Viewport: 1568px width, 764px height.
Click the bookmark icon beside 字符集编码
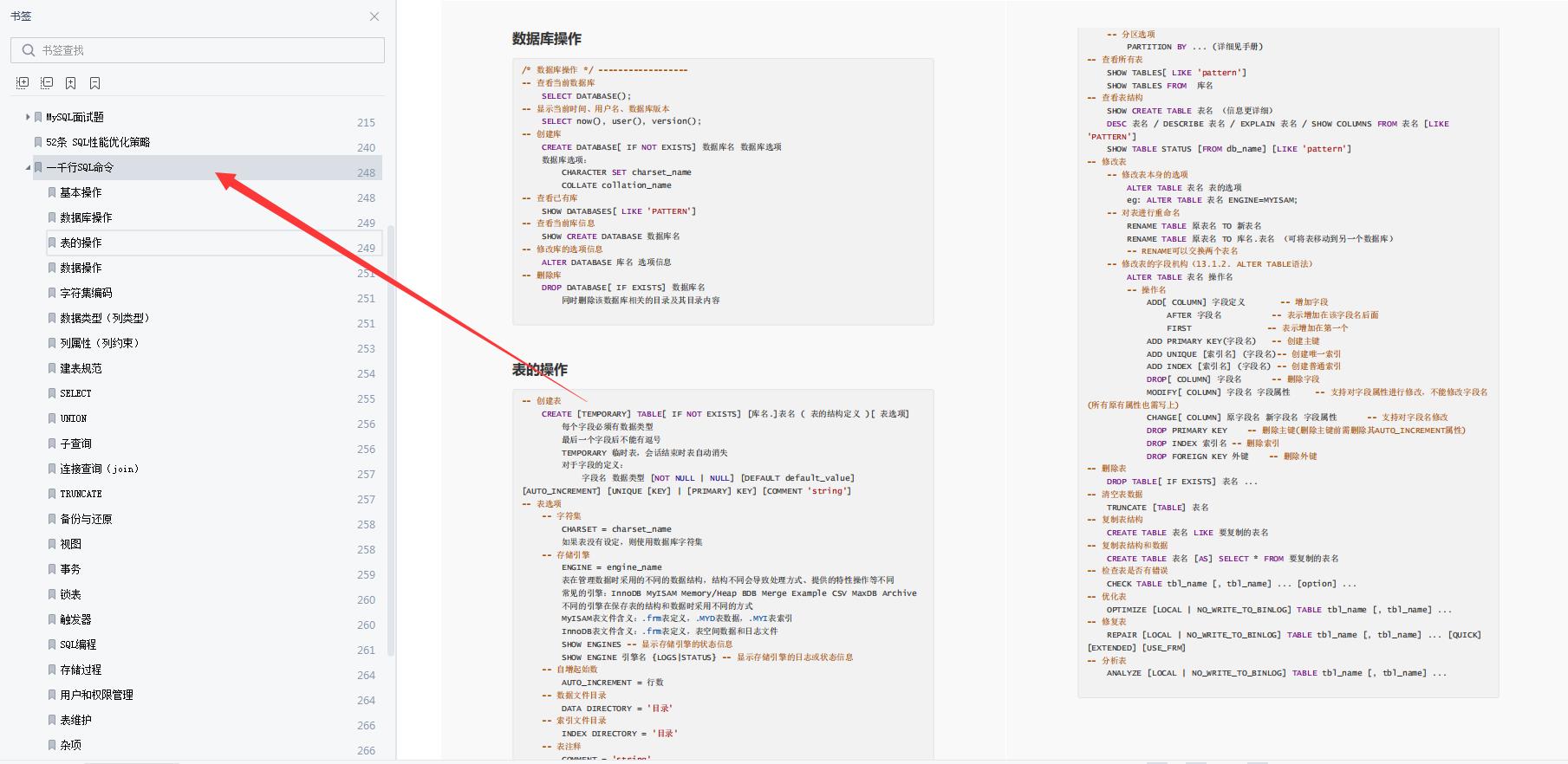[52, 293]
